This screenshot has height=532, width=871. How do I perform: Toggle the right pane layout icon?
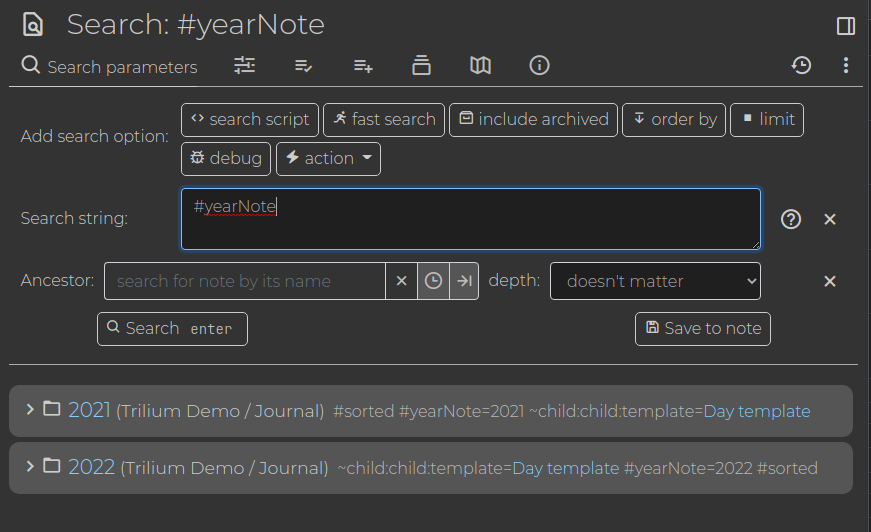846,26
